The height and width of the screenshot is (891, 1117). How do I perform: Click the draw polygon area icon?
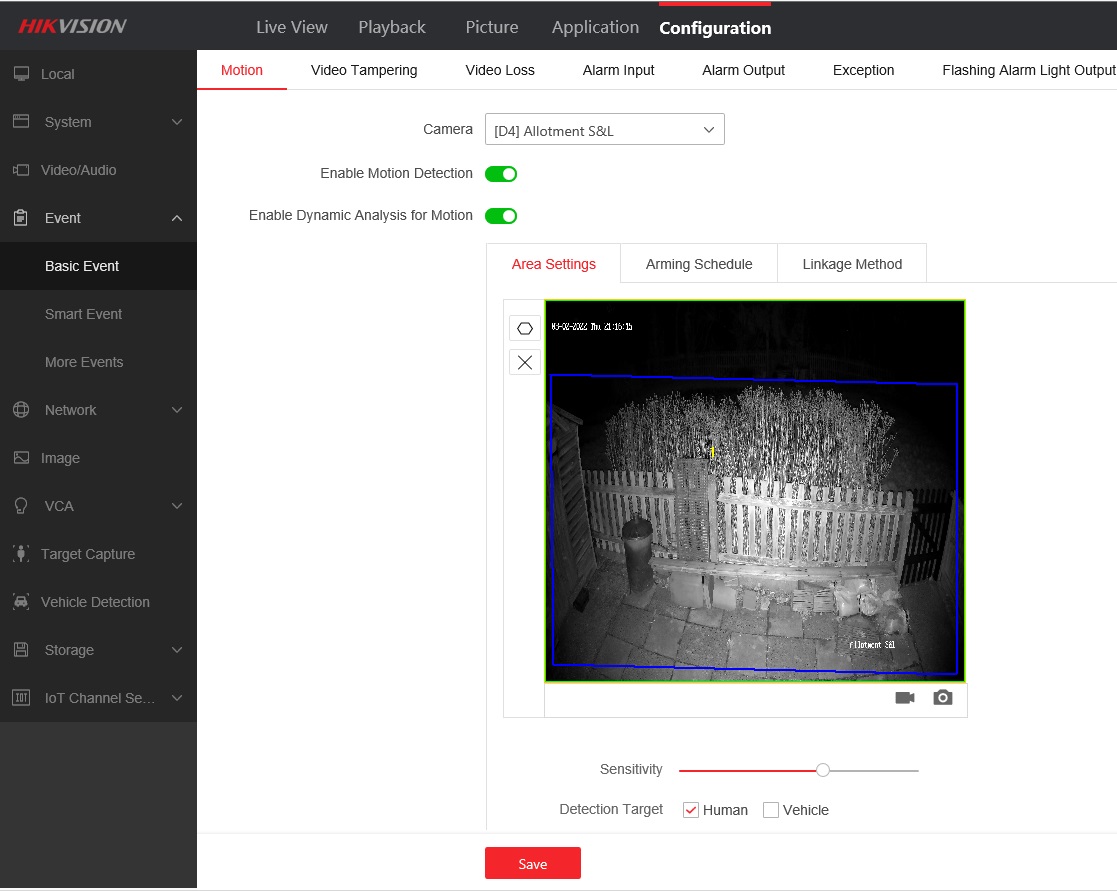(x=525, y=328)
